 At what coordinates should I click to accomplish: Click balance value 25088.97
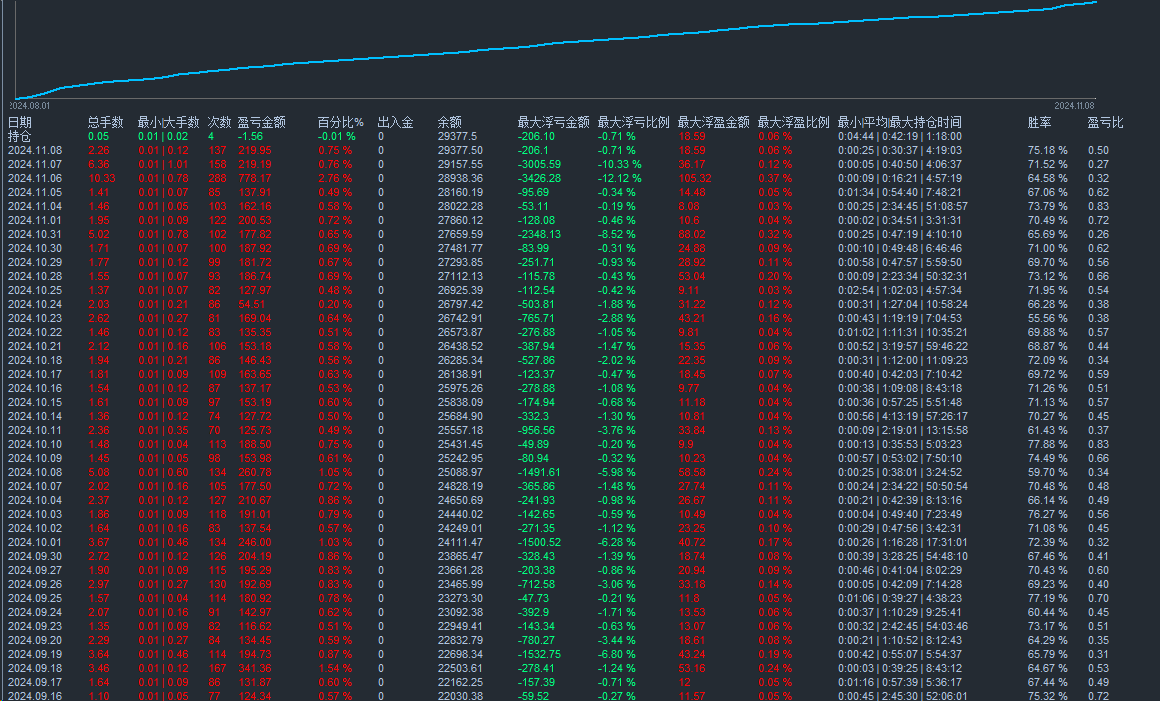tap(460, 472)
